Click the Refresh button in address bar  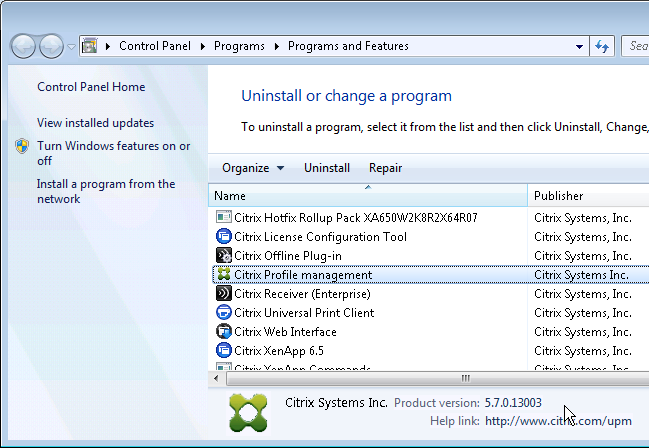[602, 46]
